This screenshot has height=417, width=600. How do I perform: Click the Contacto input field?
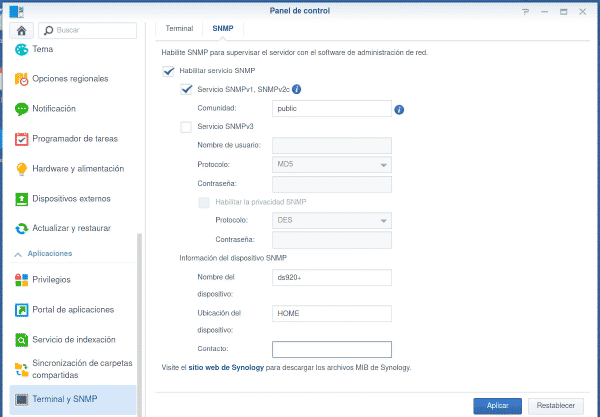click(332, 349)
